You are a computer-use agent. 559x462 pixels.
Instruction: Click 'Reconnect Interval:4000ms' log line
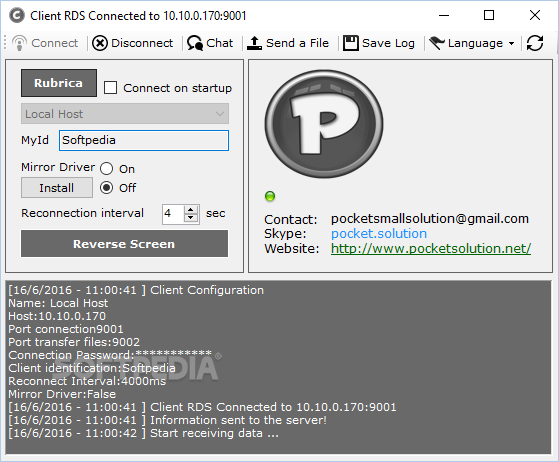click(87, 381)
